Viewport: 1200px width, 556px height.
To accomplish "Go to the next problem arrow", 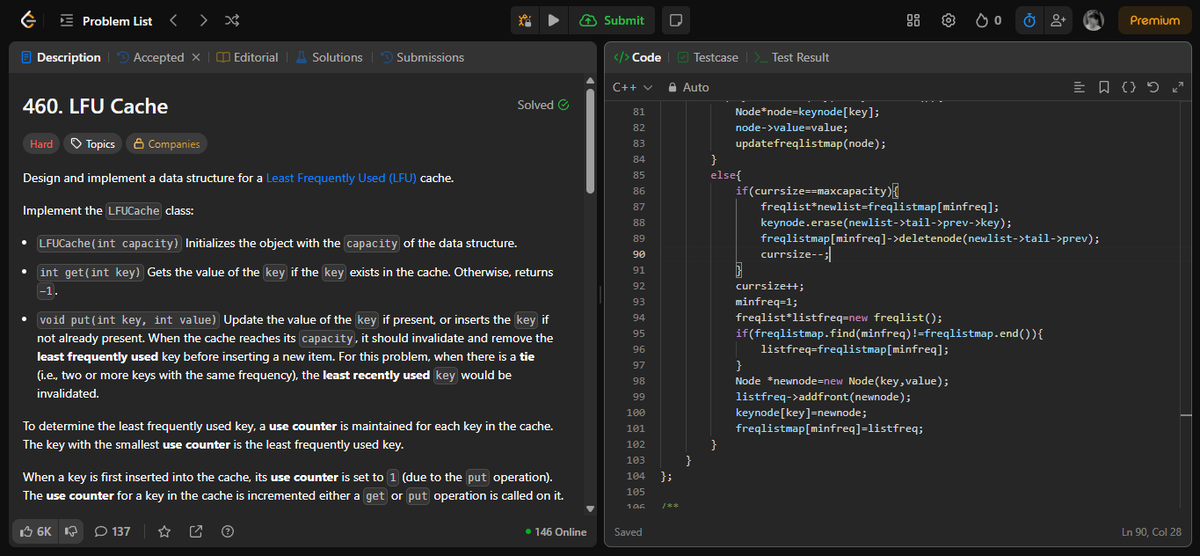I will [x=204, y=20].
